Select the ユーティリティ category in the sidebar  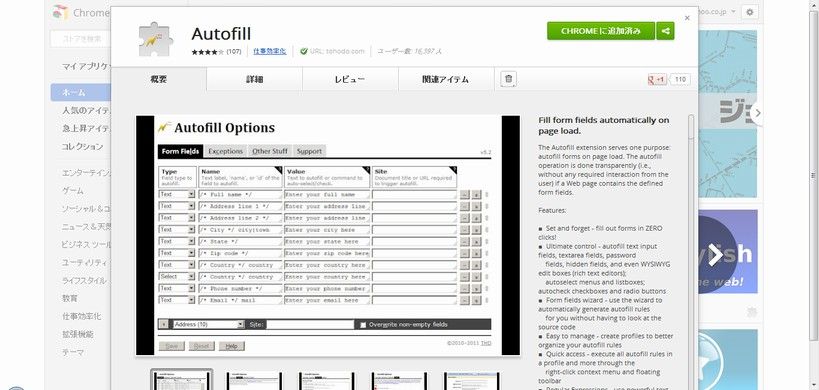click(86, 263)
